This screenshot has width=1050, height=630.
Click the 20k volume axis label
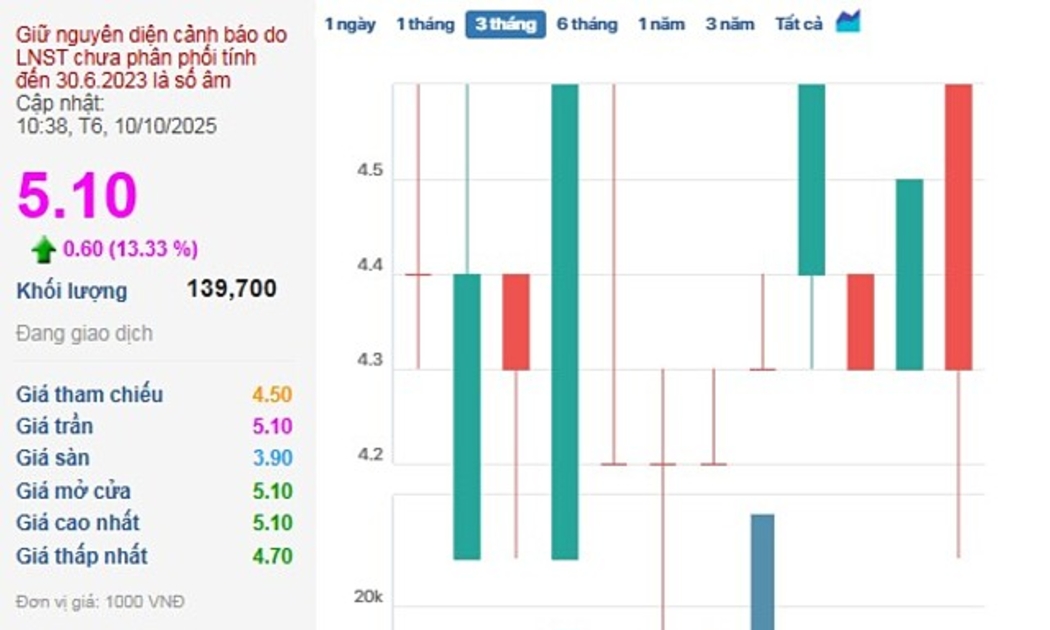[368, 597]
